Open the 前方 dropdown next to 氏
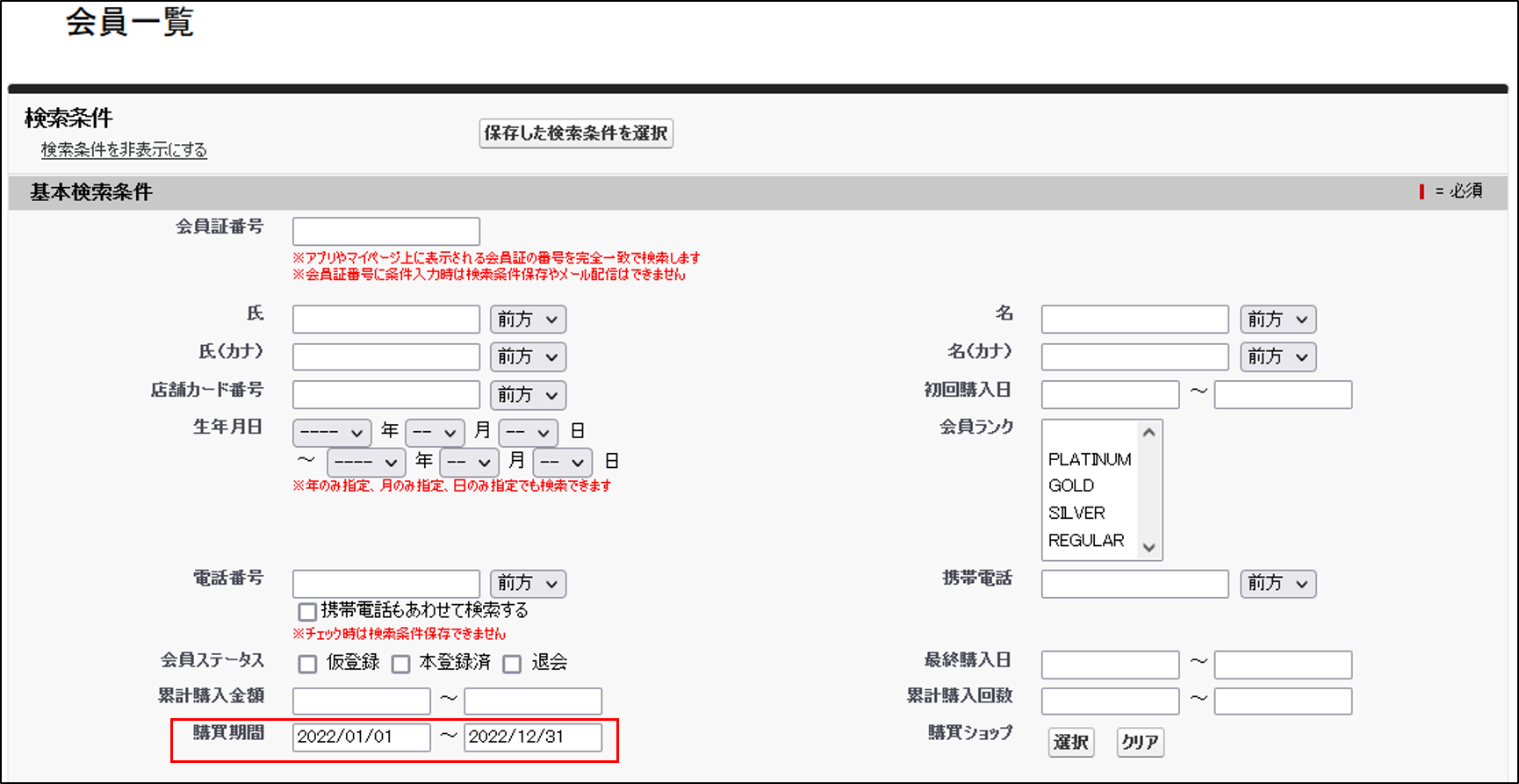This screenshot has height=784, width=1519. coord(528,320)
